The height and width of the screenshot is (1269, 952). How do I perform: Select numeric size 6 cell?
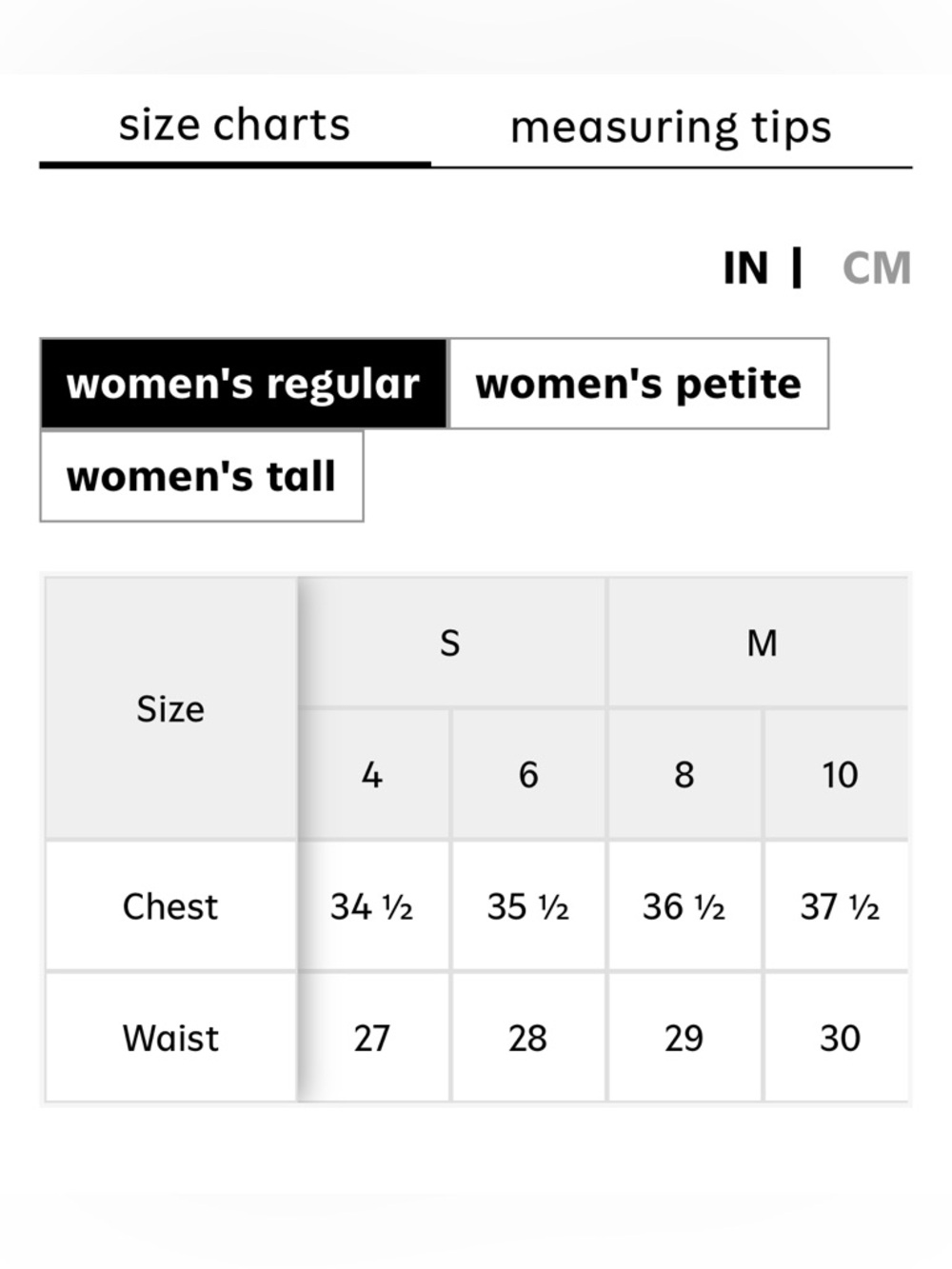click(528, 774)
